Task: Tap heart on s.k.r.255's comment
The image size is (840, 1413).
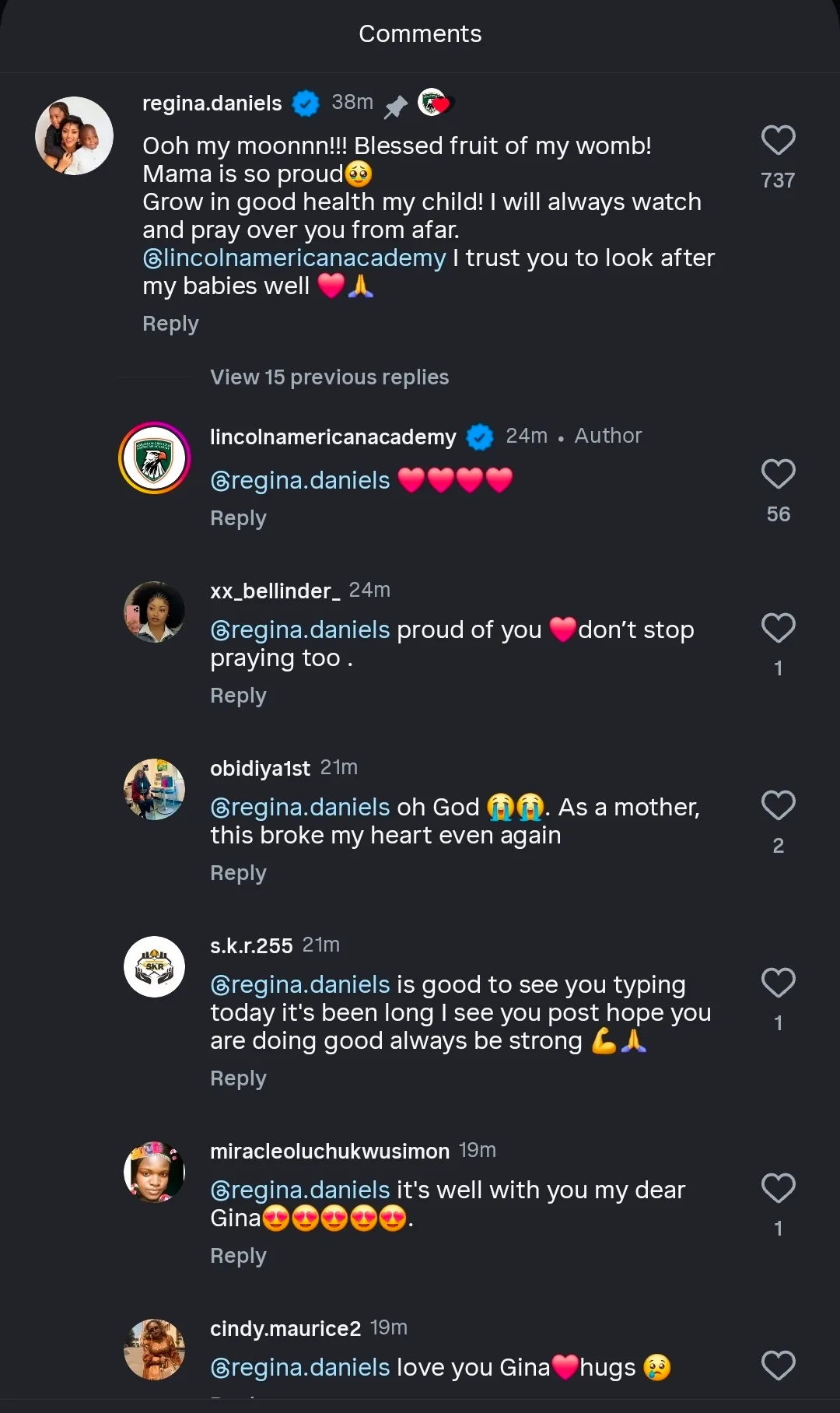Action: click(778, 983)
